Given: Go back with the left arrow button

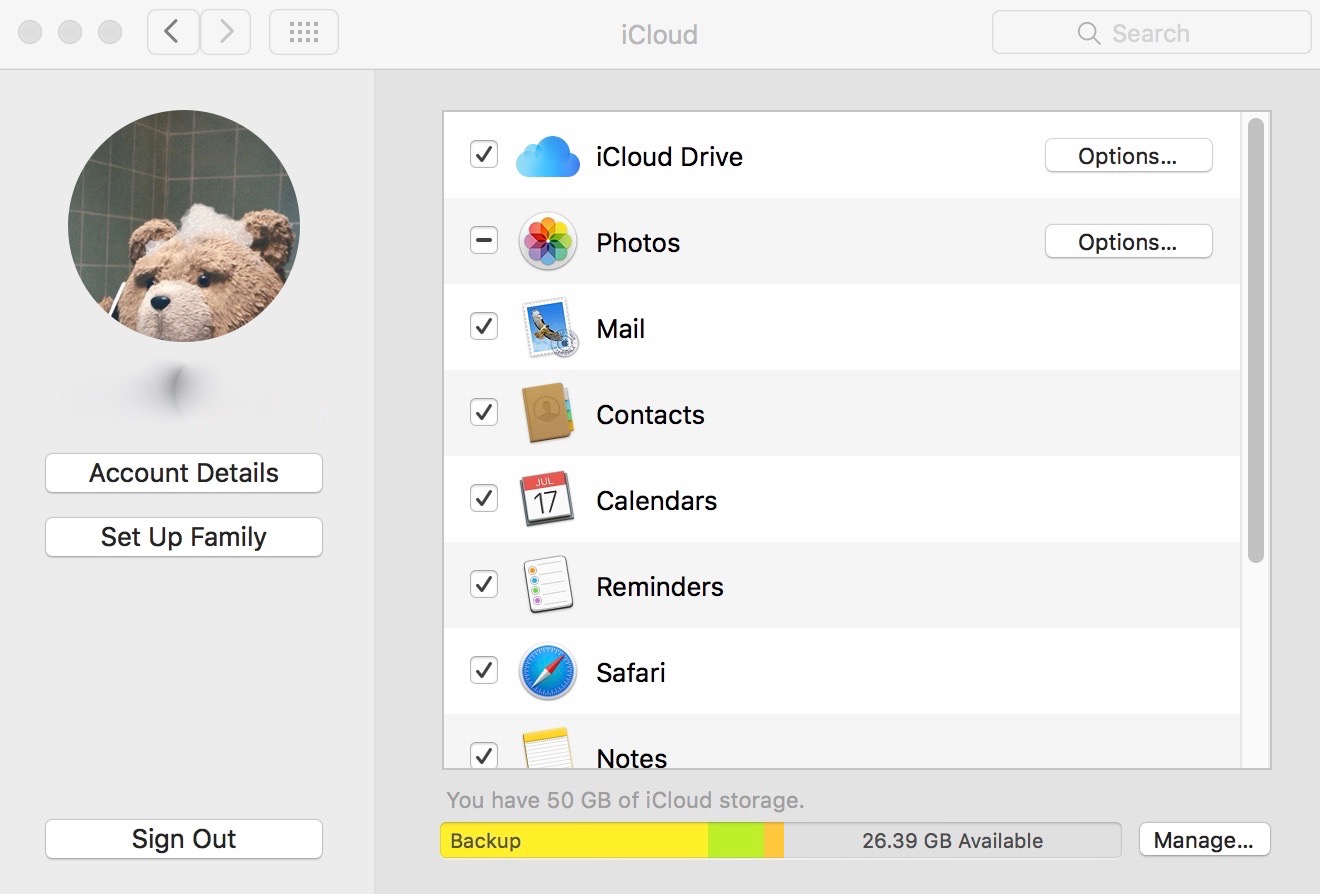Looking at the screenshot, I should click(173, 33).
